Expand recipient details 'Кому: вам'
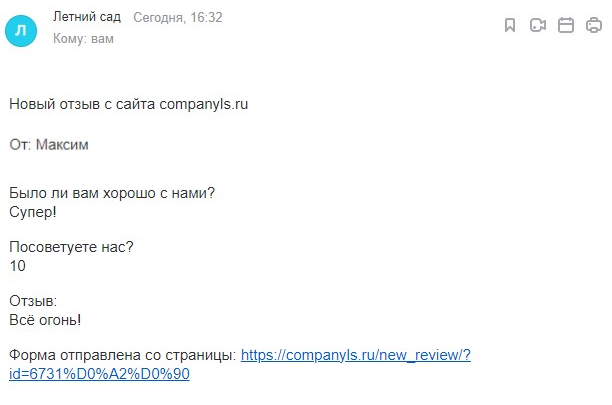The height and width of the screenshot is (405, 612). point(83,39)
